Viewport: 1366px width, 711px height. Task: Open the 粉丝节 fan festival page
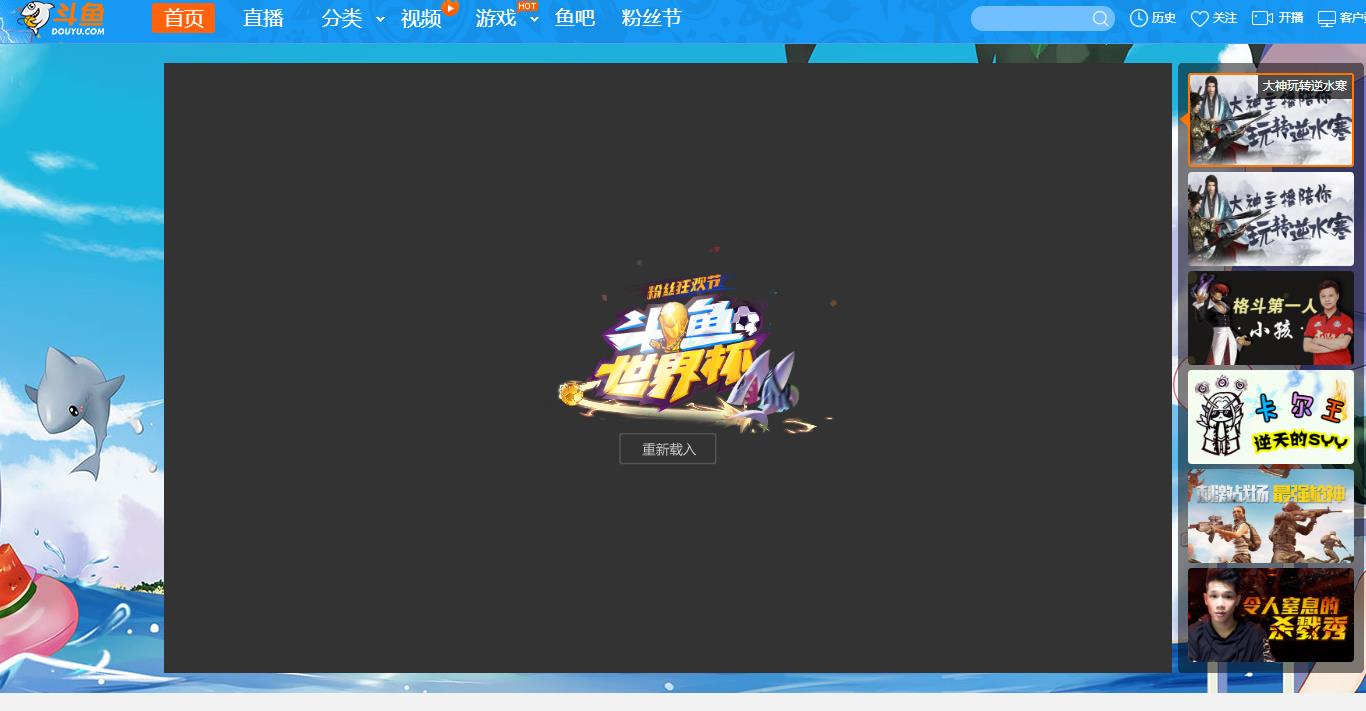pos(652,18)
